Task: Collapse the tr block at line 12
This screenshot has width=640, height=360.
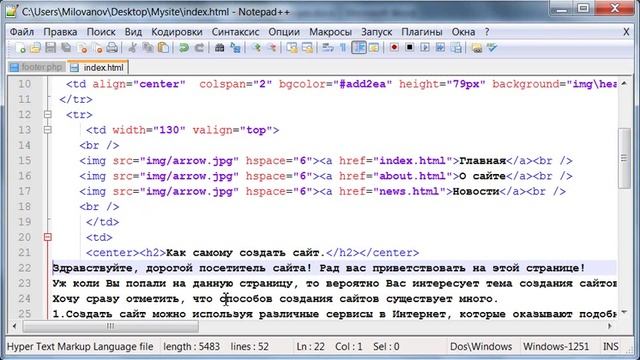Action: [48, 114]
